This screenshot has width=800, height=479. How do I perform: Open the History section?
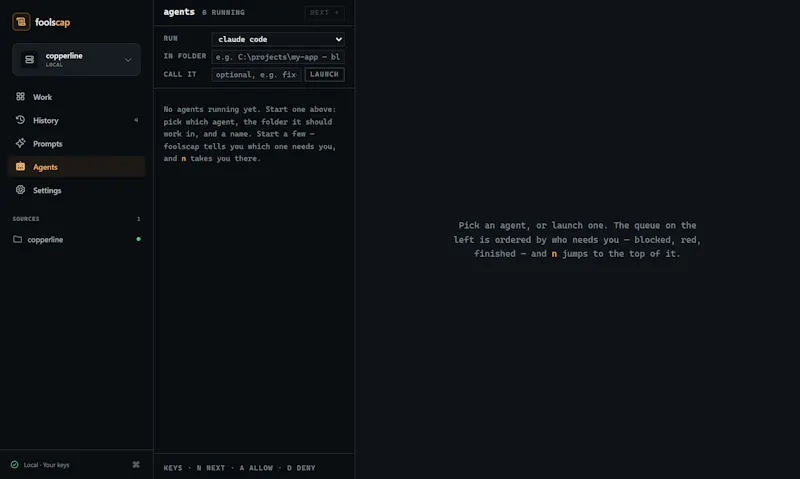point(77,120)
